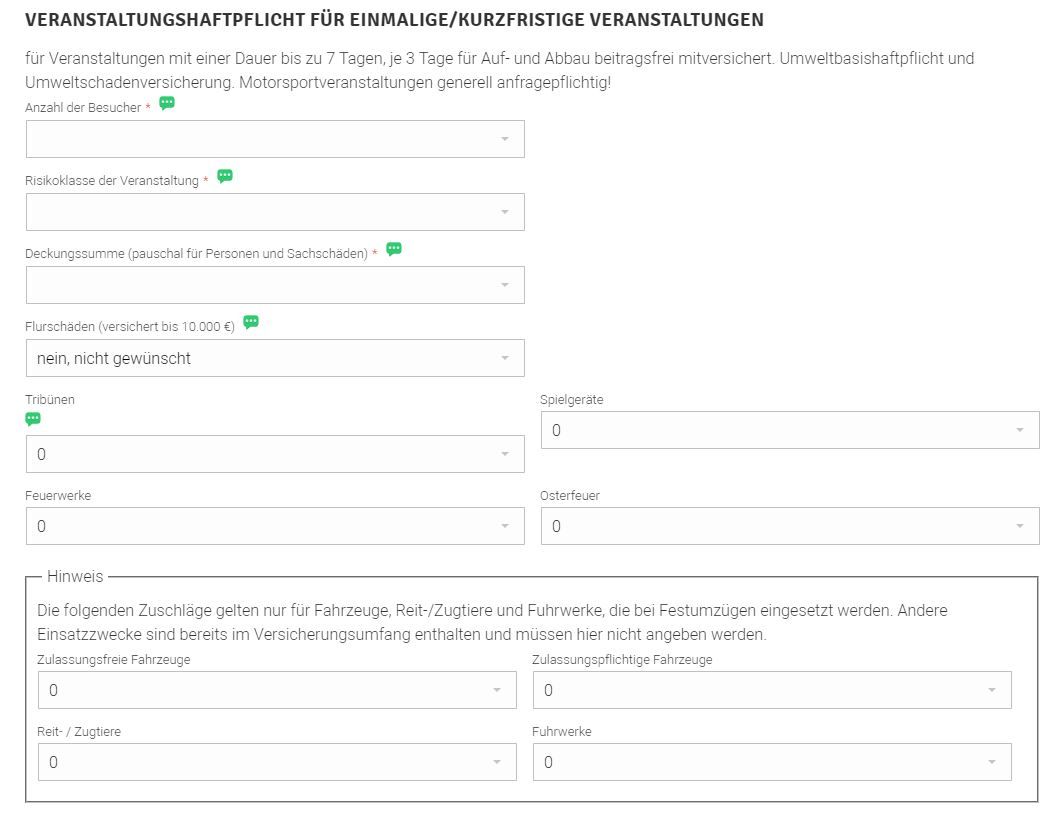Show the Deckungssumme help tooltip icon

[x=394, y=249]
